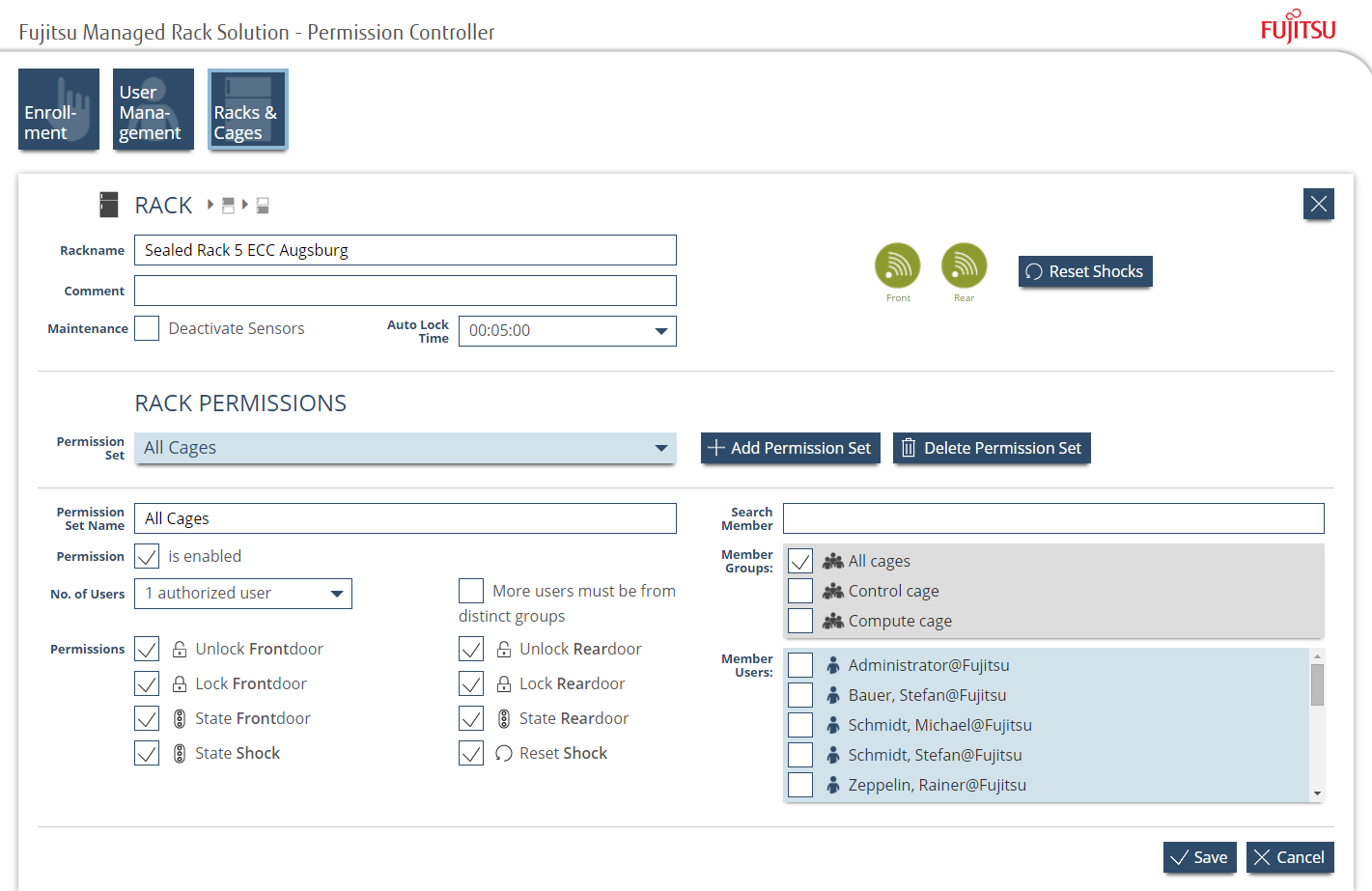This screenshot has width=1372, height=891.
Task: Open the User Management tile
Action: pos(154,109)
